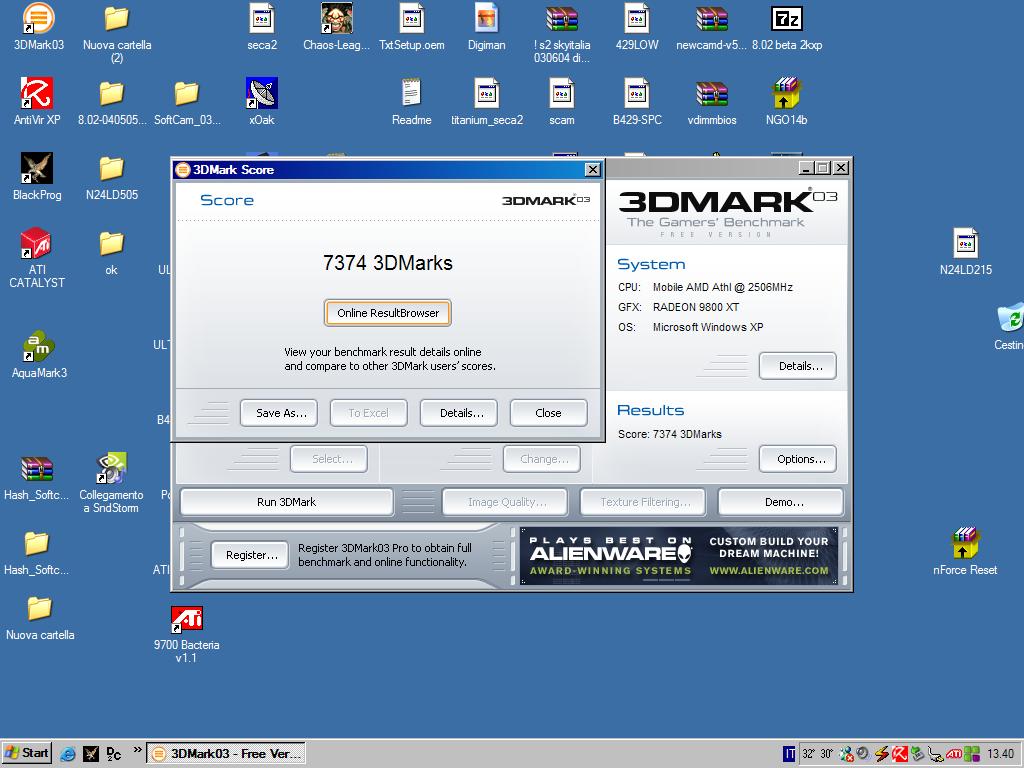Open Results Options... in the 3DMark03 window

798,459
